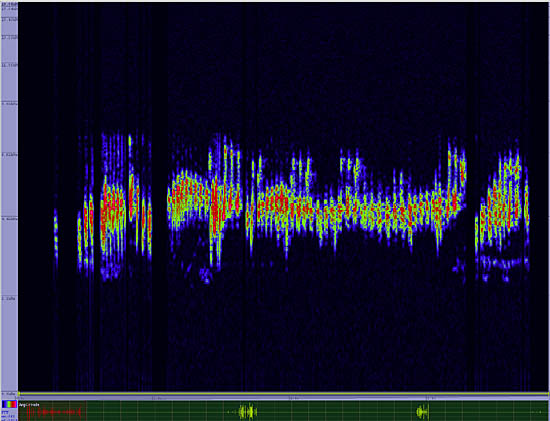550x421 pixels.
Task: Click the final song burst in spectrogram
Action: 502,210
